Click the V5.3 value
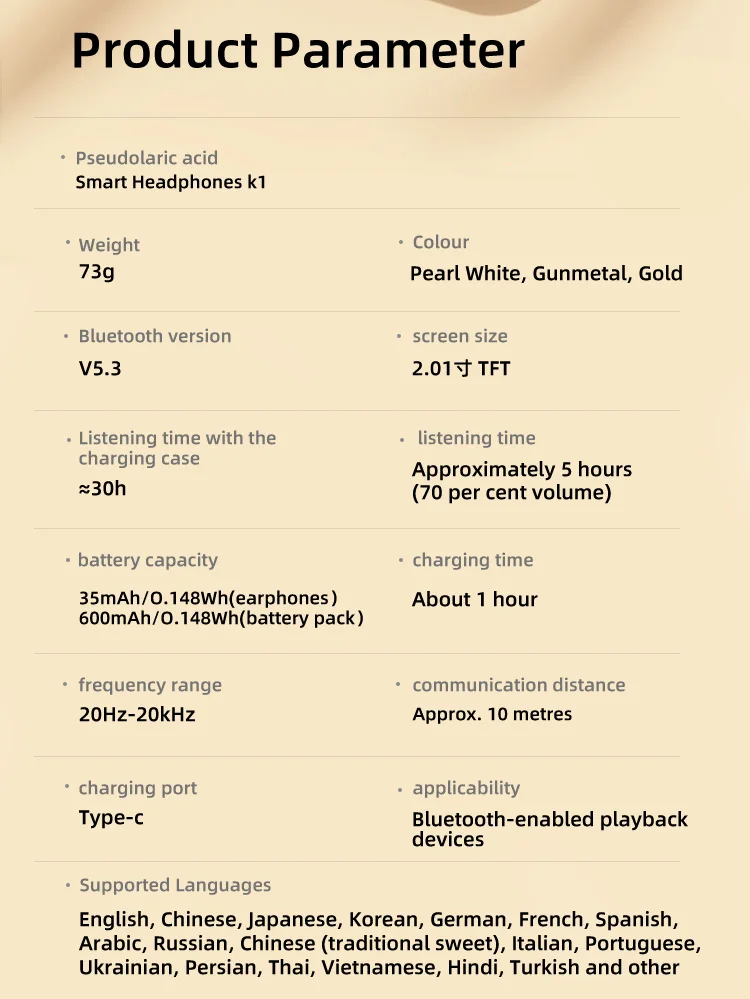Image resolution: width=750 pixels, height=999 pixels. (100, 368)
